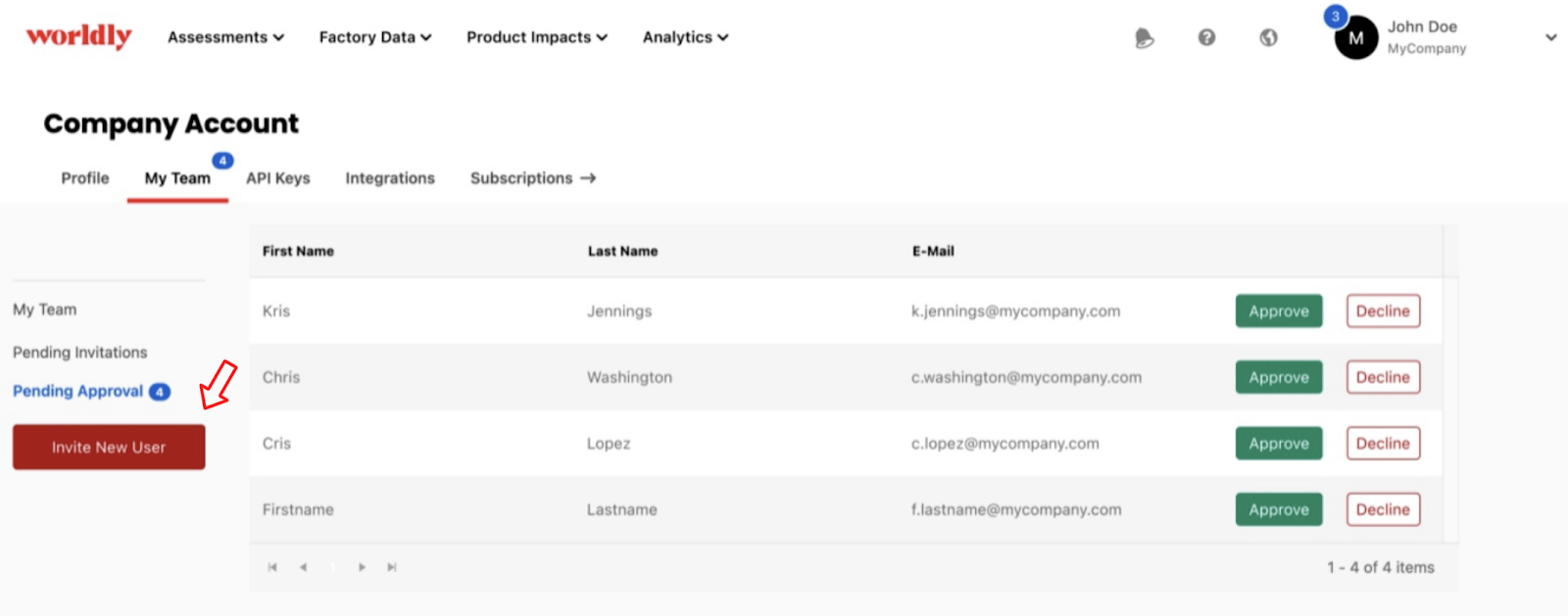
Task: Jump to last page of results
Action: pyautogui.click(x=392, y=567)
